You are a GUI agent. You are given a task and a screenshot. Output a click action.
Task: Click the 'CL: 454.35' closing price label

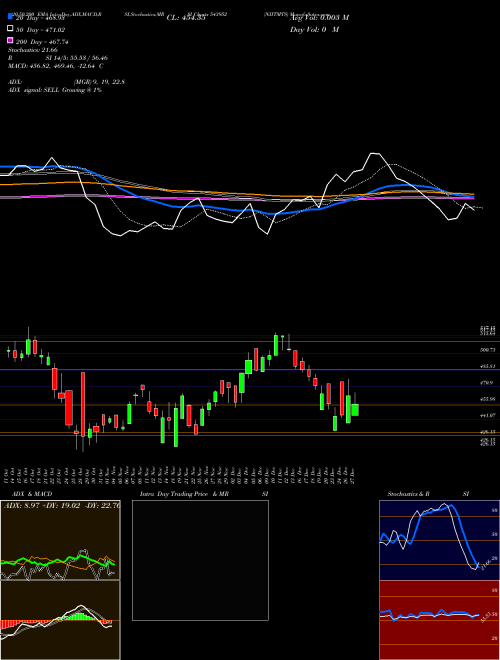coord(186,18)
